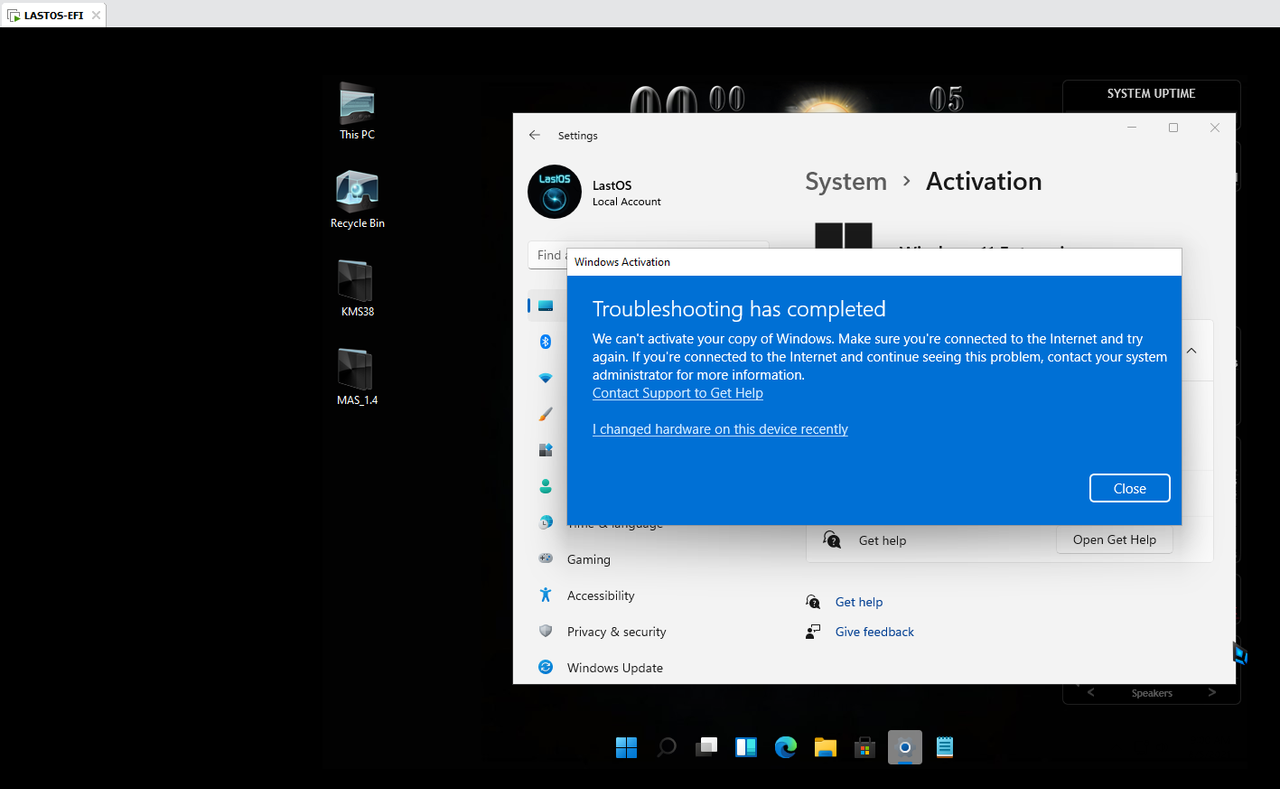Click next arrow beside Speakers in the desktop widget

pyautogui.click(x=1212, y=692)
